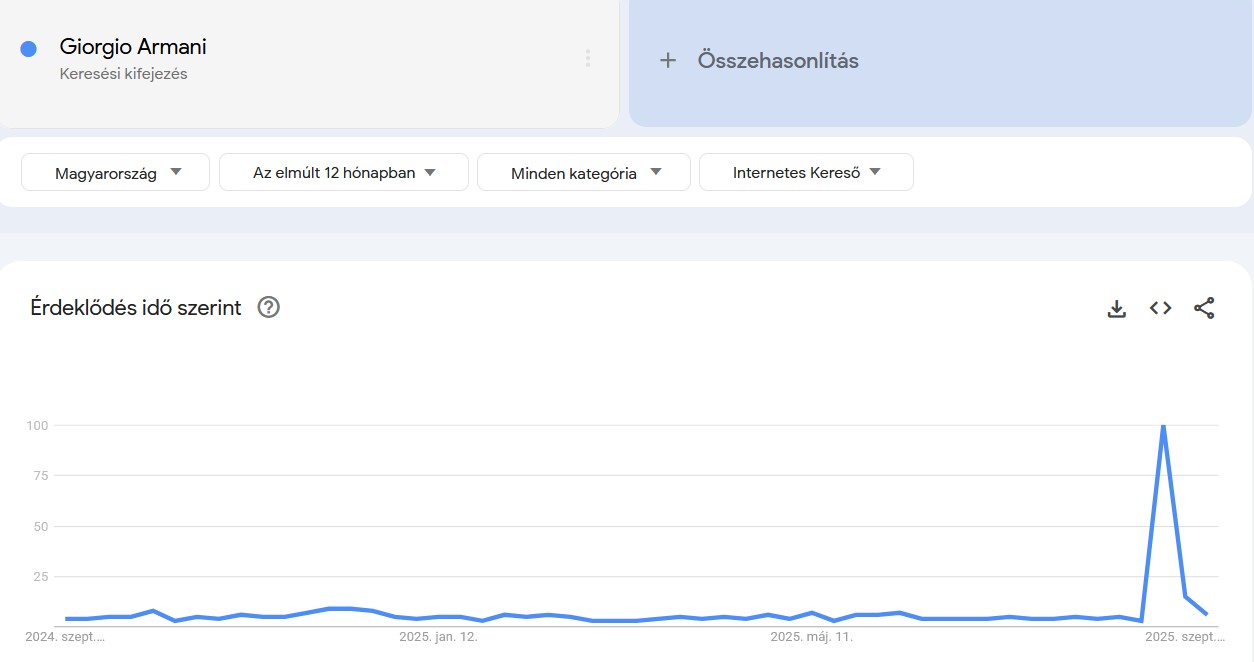
Task: Click the 'Keresési kifejezés' subtitle
Action: pos(122,73)
